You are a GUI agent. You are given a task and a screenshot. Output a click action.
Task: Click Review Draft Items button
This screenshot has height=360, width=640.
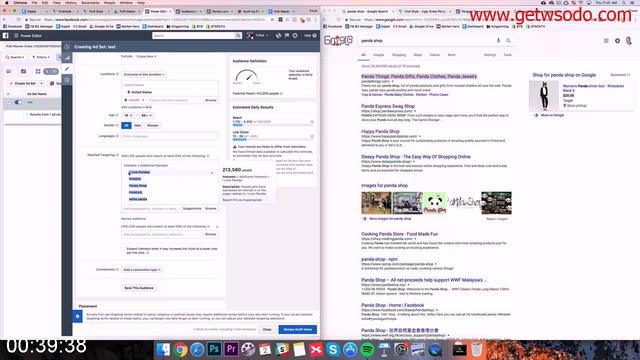[x=298, y=329]
